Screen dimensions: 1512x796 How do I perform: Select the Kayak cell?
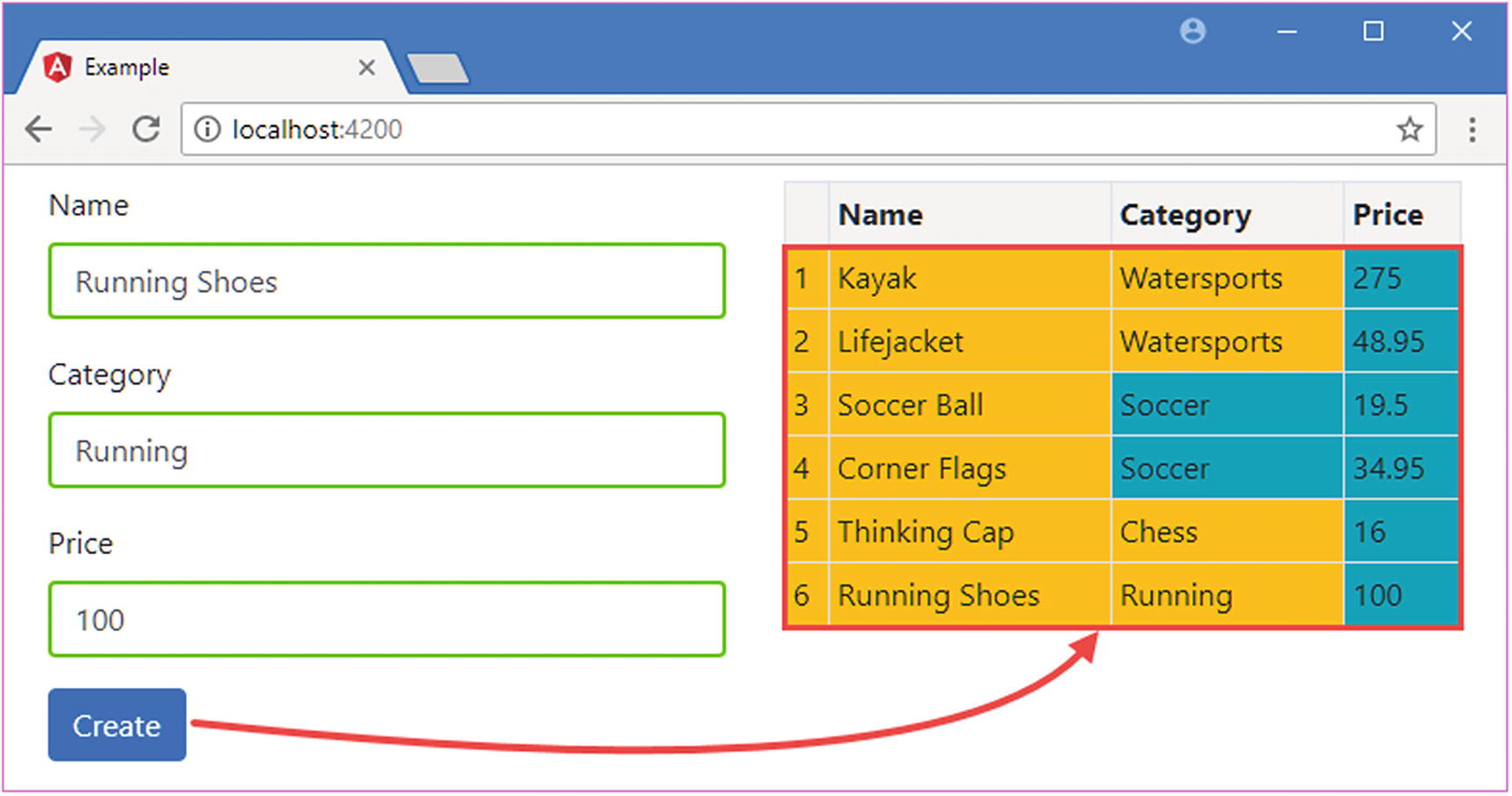970,278
